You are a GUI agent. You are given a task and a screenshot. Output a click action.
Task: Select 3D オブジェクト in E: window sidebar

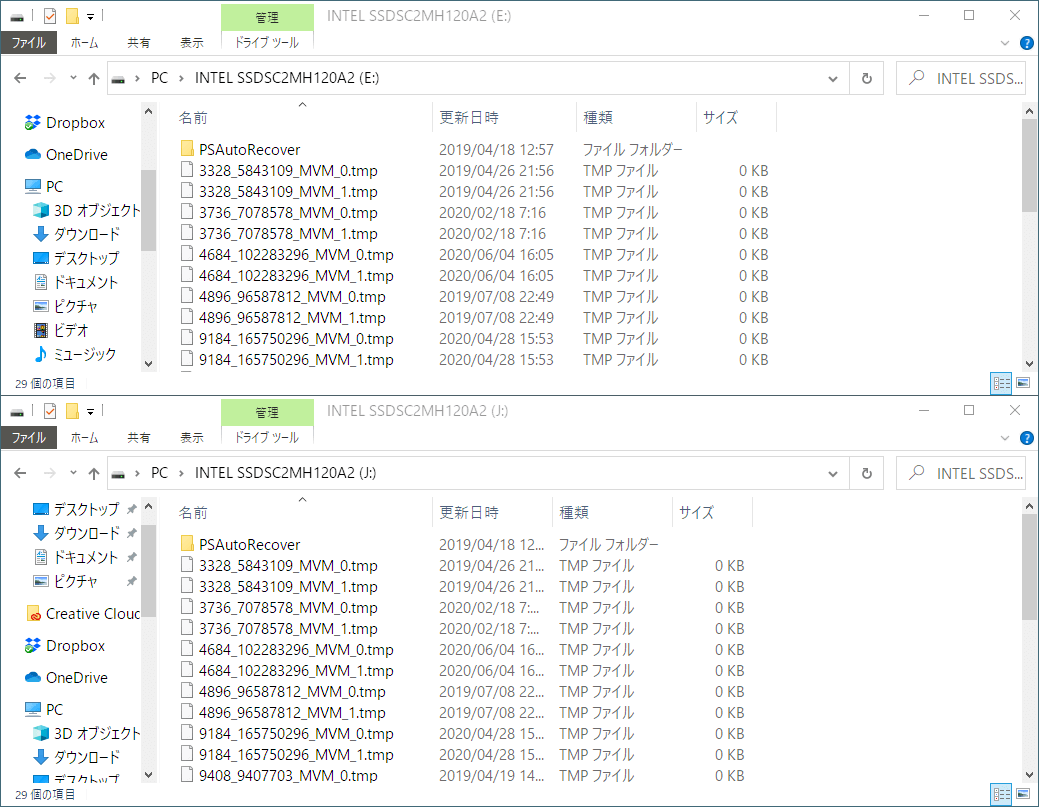[86, 210]
